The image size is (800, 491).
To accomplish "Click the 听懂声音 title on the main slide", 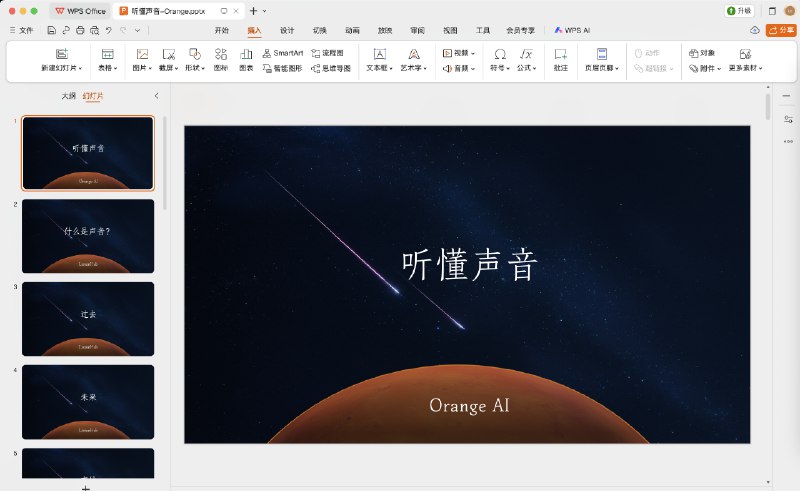I will coord(469,264).
